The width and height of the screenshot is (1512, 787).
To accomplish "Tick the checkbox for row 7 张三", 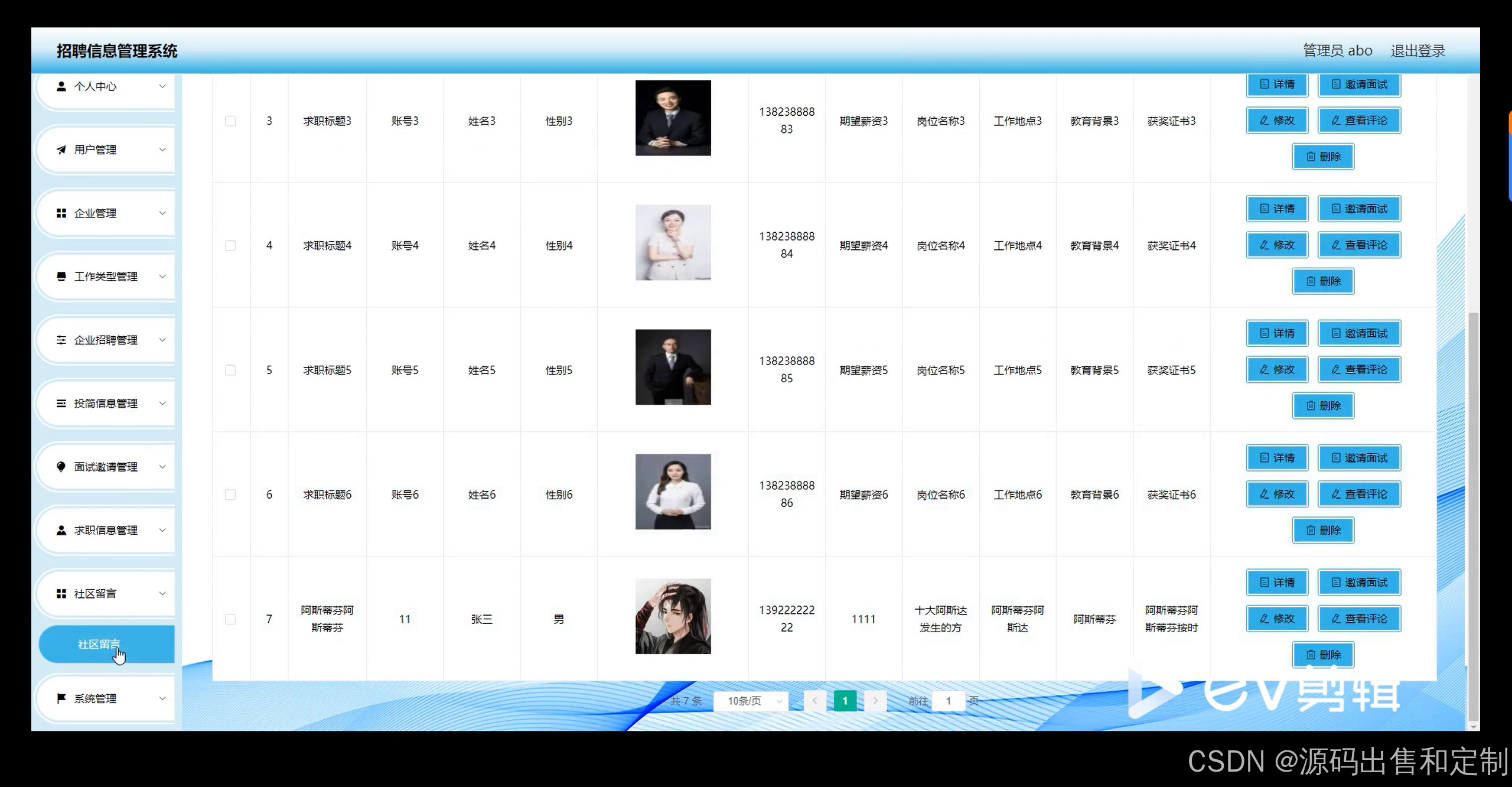I will (x=230, y=619).
